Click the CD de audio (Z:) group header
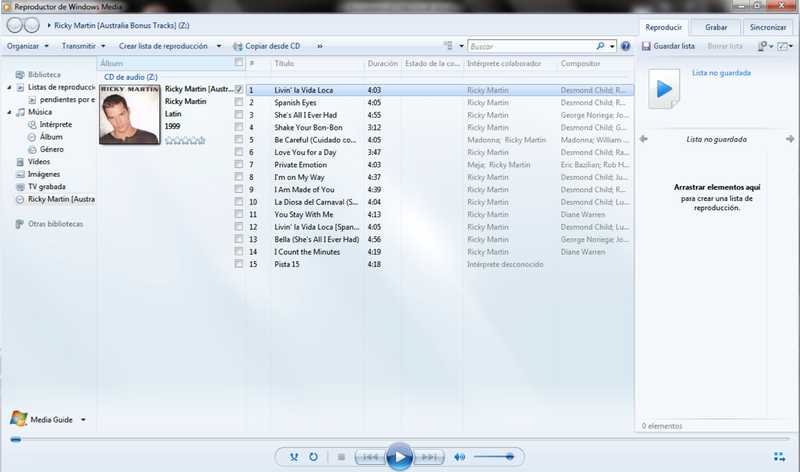The width and height of the screenshot is (800, 472). (131, 77)
